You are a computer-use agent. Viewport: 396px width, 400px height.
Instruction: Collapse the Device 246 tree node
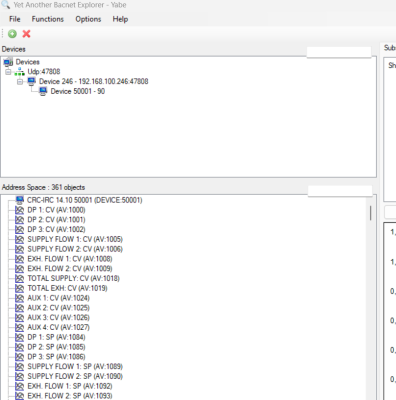pos(20,81)
